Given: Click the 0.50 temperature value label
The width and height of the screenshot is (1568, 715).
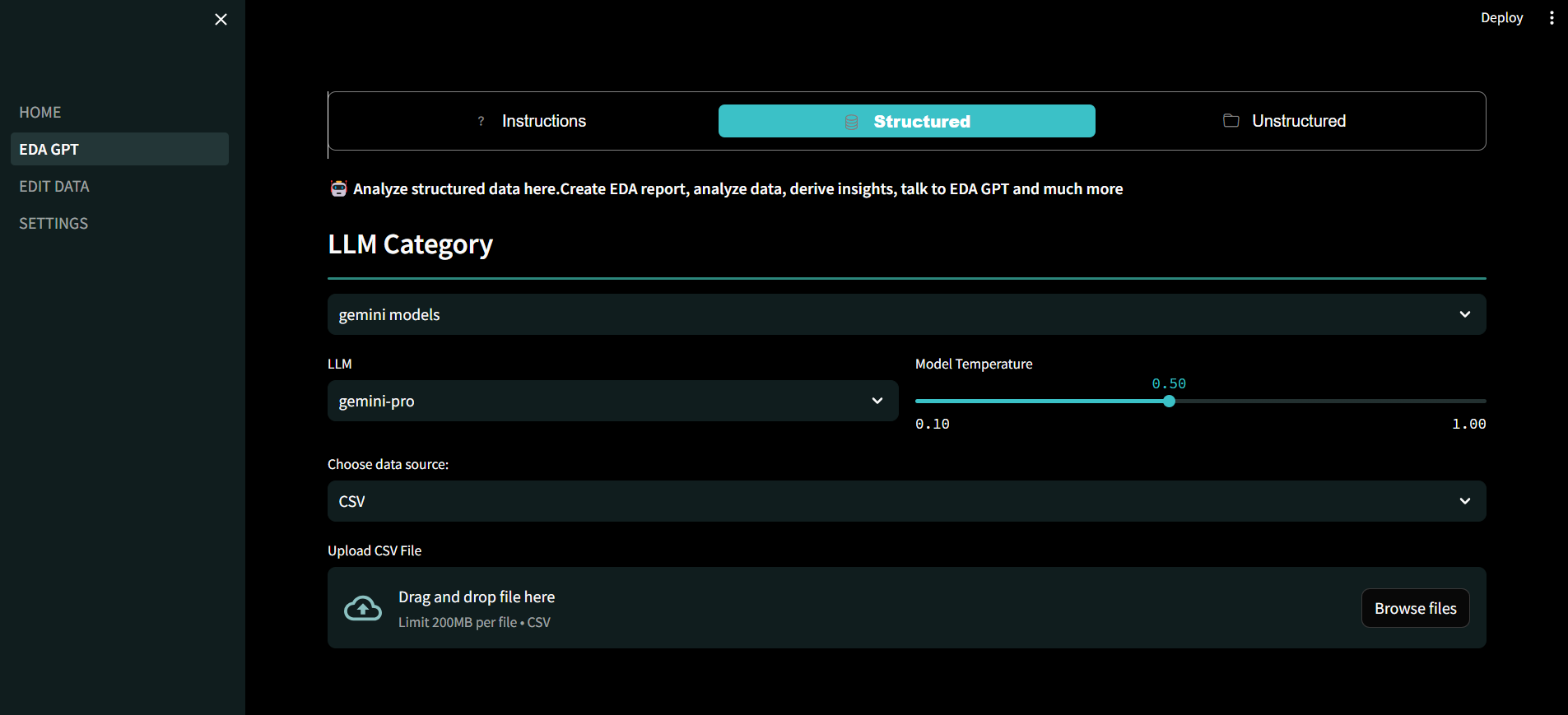Looking at the screenshot, I should 1169,383.
